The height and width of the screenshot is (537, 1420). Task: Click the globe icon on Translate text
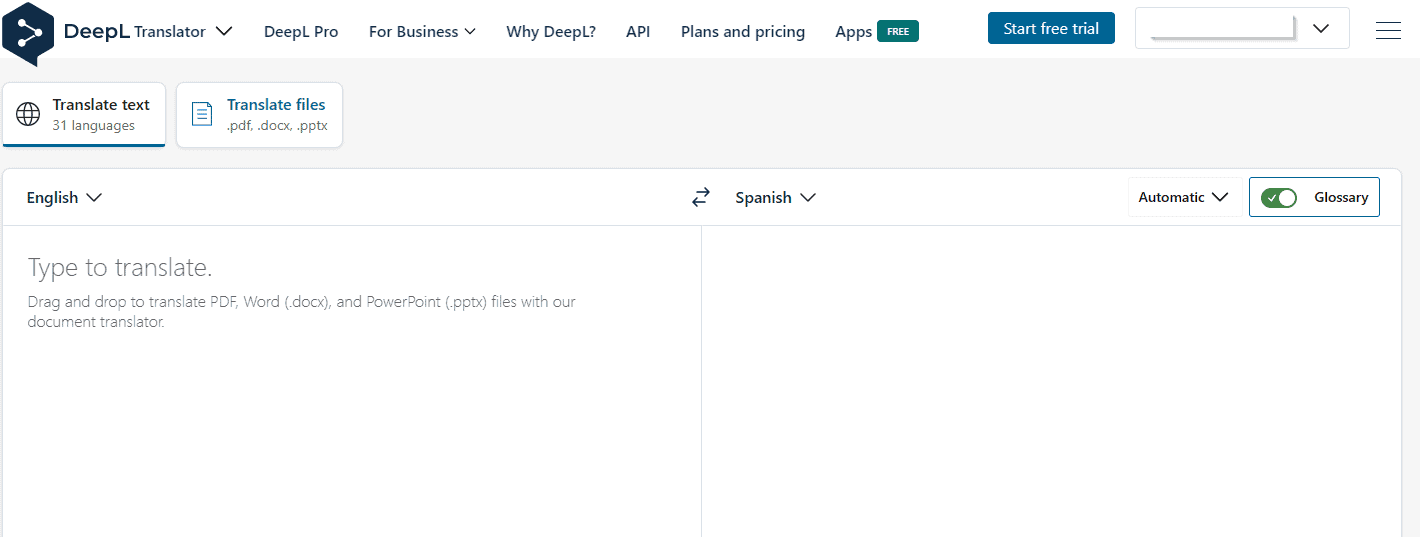29,114
